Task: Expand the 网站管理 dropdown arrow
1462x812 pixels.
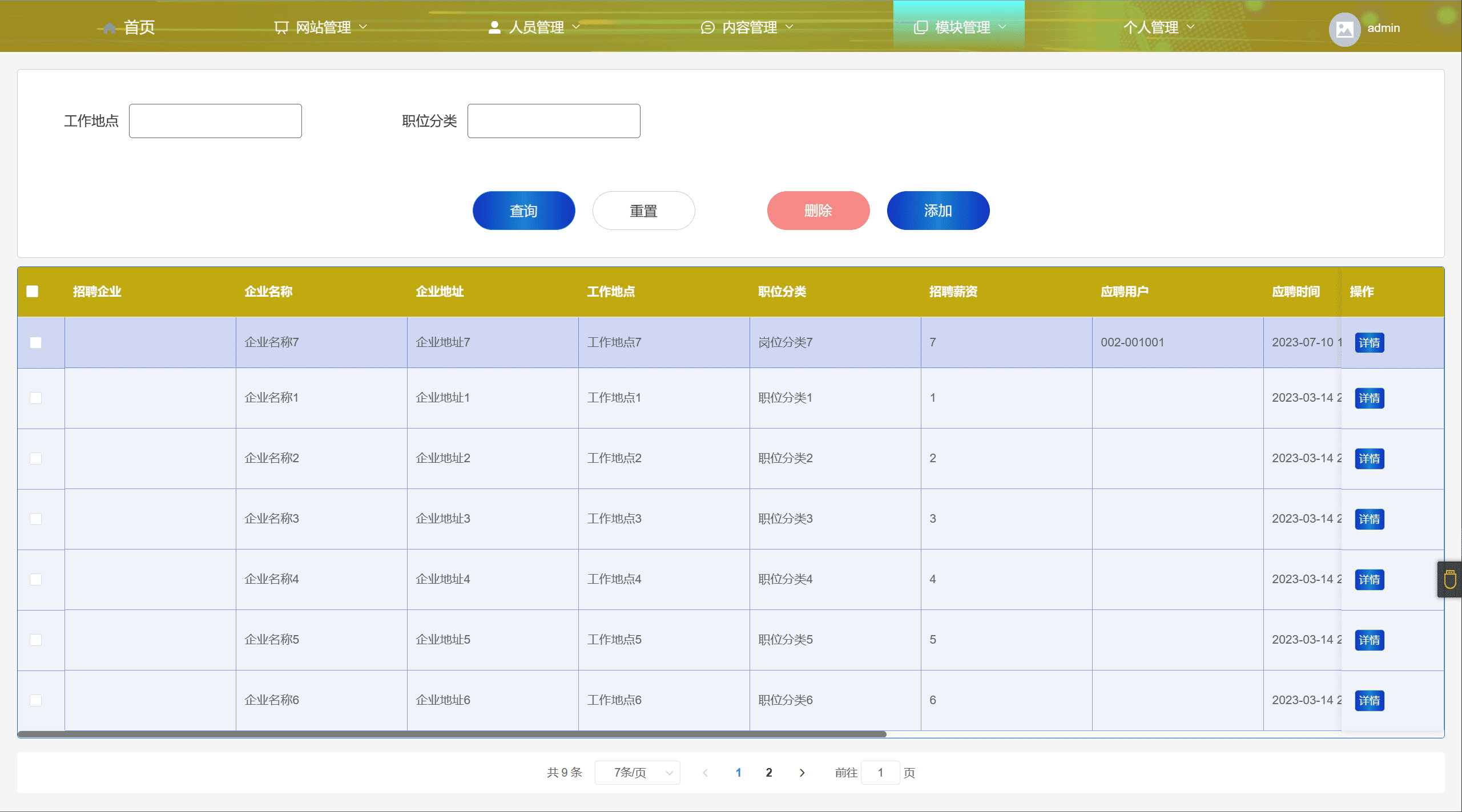Action: tap(363, 27)
